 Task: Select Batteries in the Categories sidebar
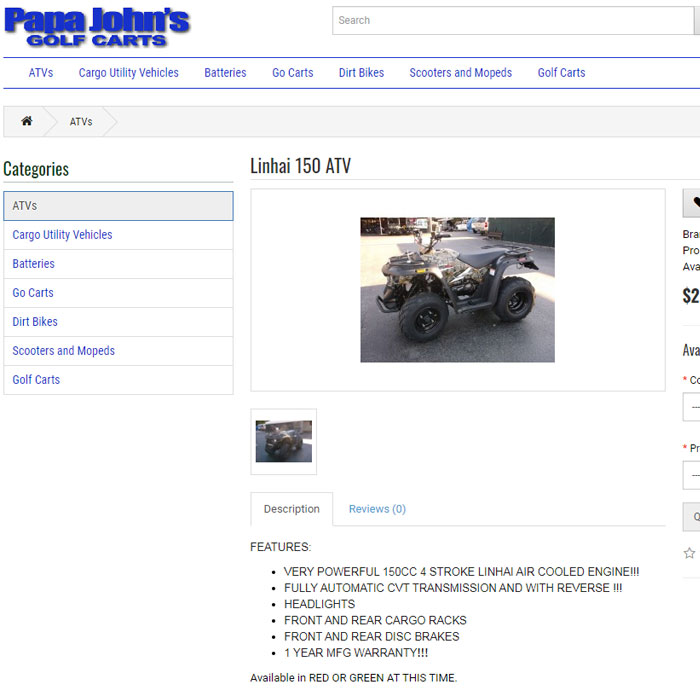[x=34, y=264]
